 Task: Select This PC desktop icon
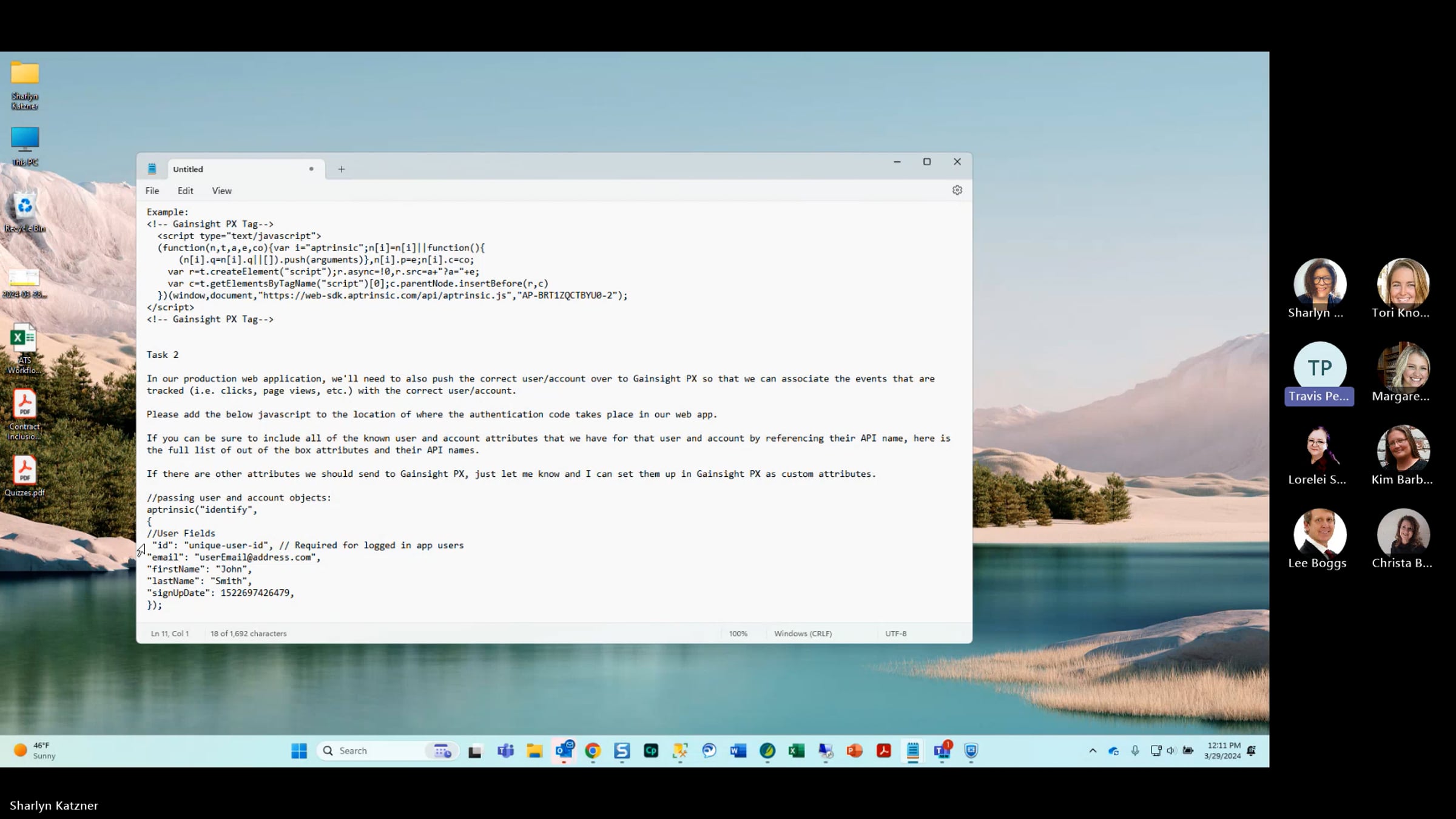25,146
